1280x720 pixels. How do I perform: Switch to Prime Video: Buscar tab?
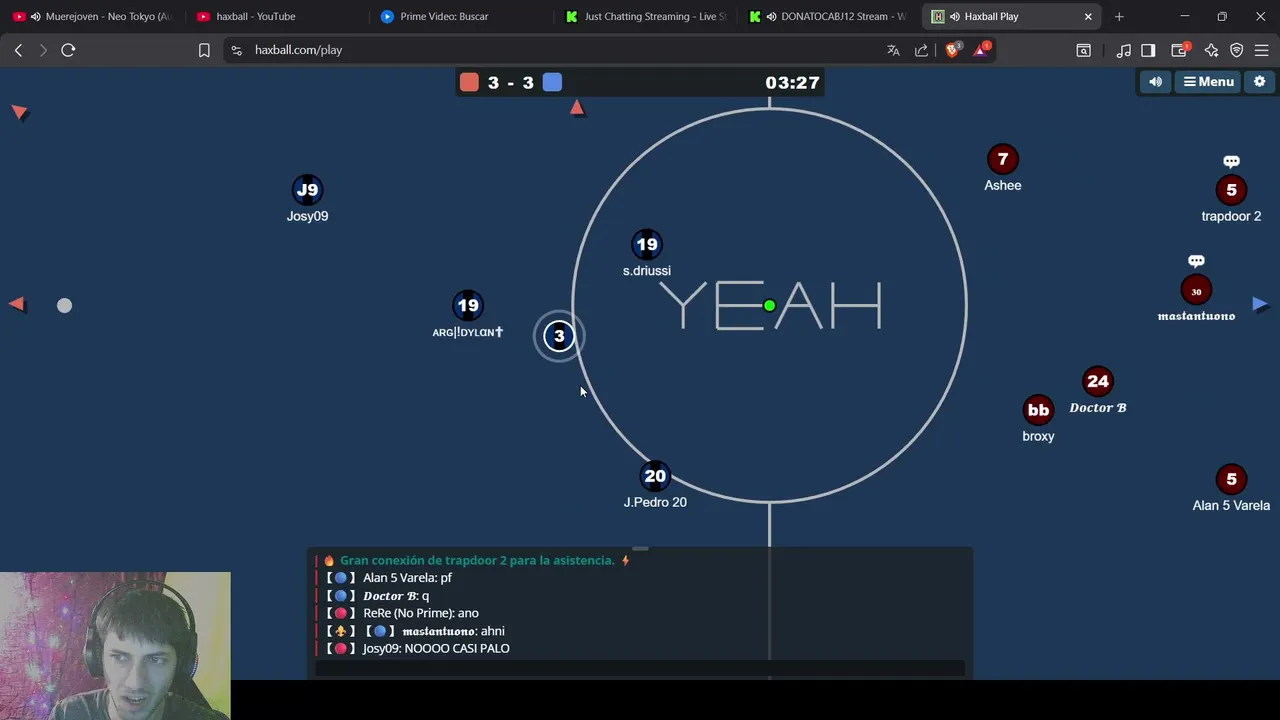444,17
